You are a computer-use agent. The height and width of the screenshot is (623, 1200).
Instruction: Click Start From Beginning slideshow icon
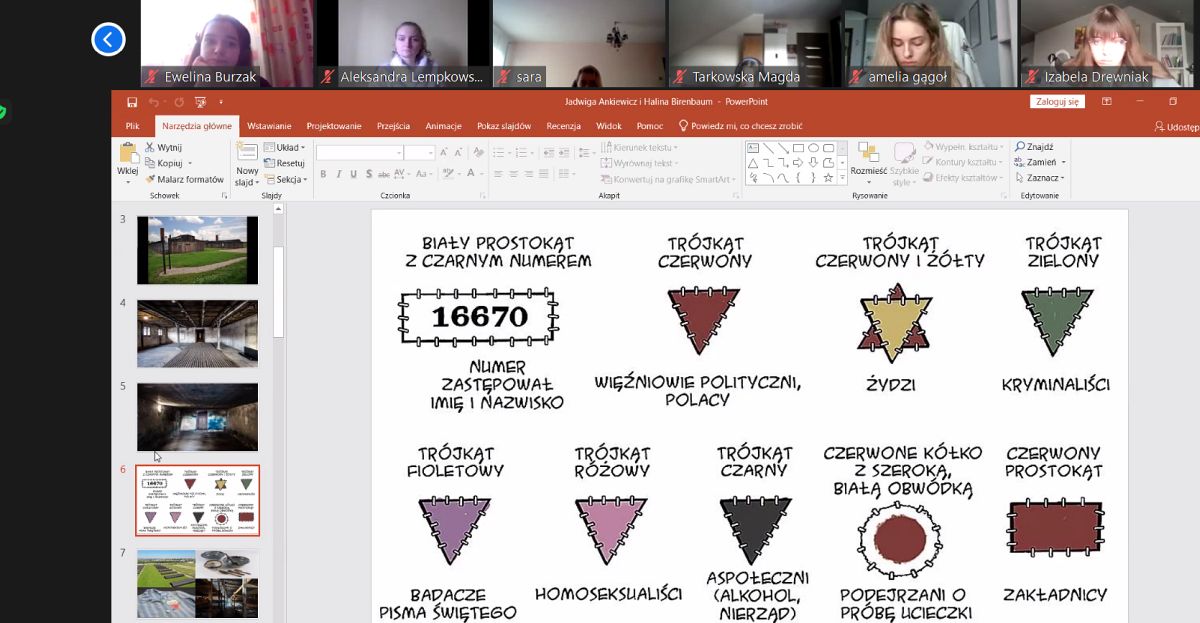(x=200, y=102)
